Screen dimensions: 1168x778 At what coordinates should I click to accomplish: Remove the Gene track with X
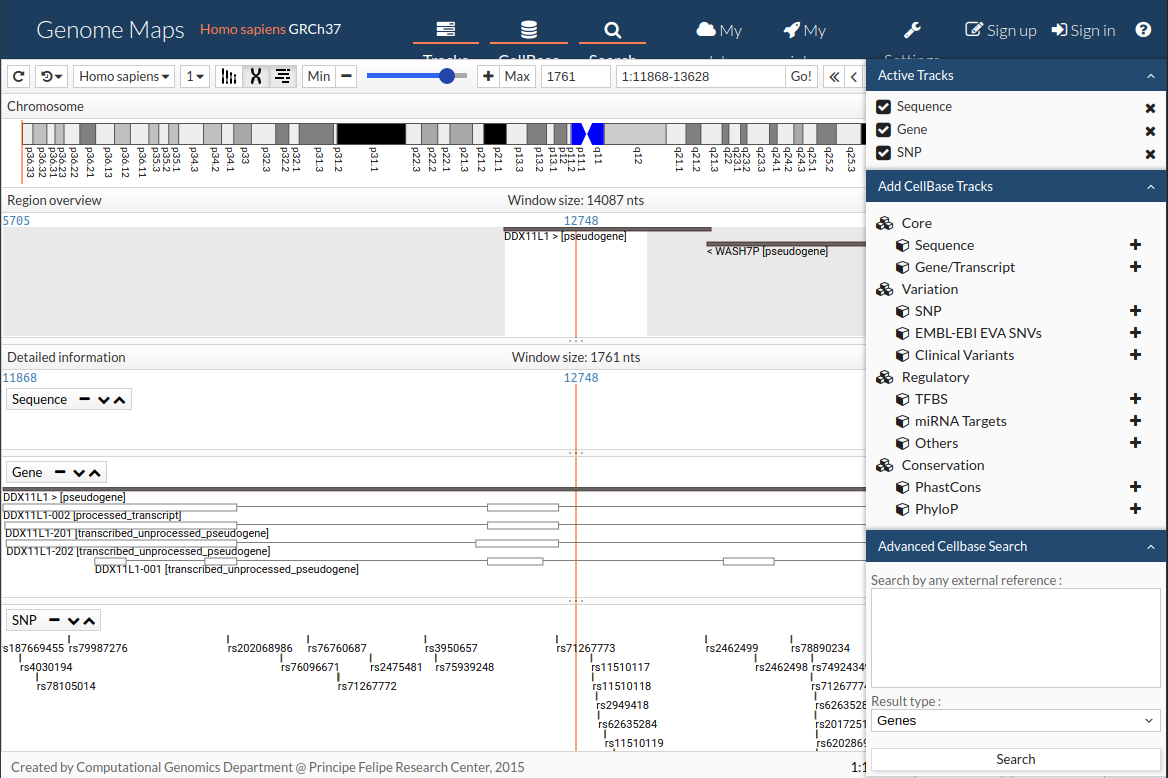1150,131
